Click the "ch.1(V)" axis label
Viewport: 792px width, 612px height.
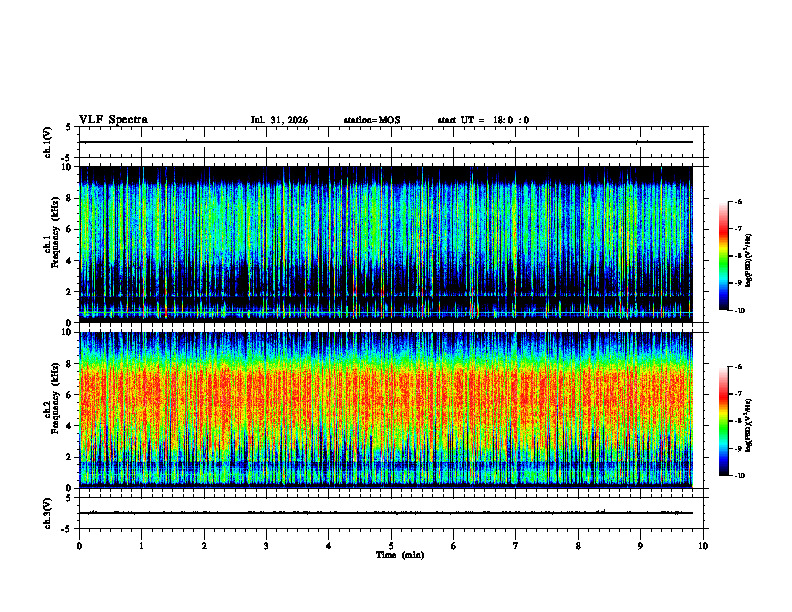point(48,142)
